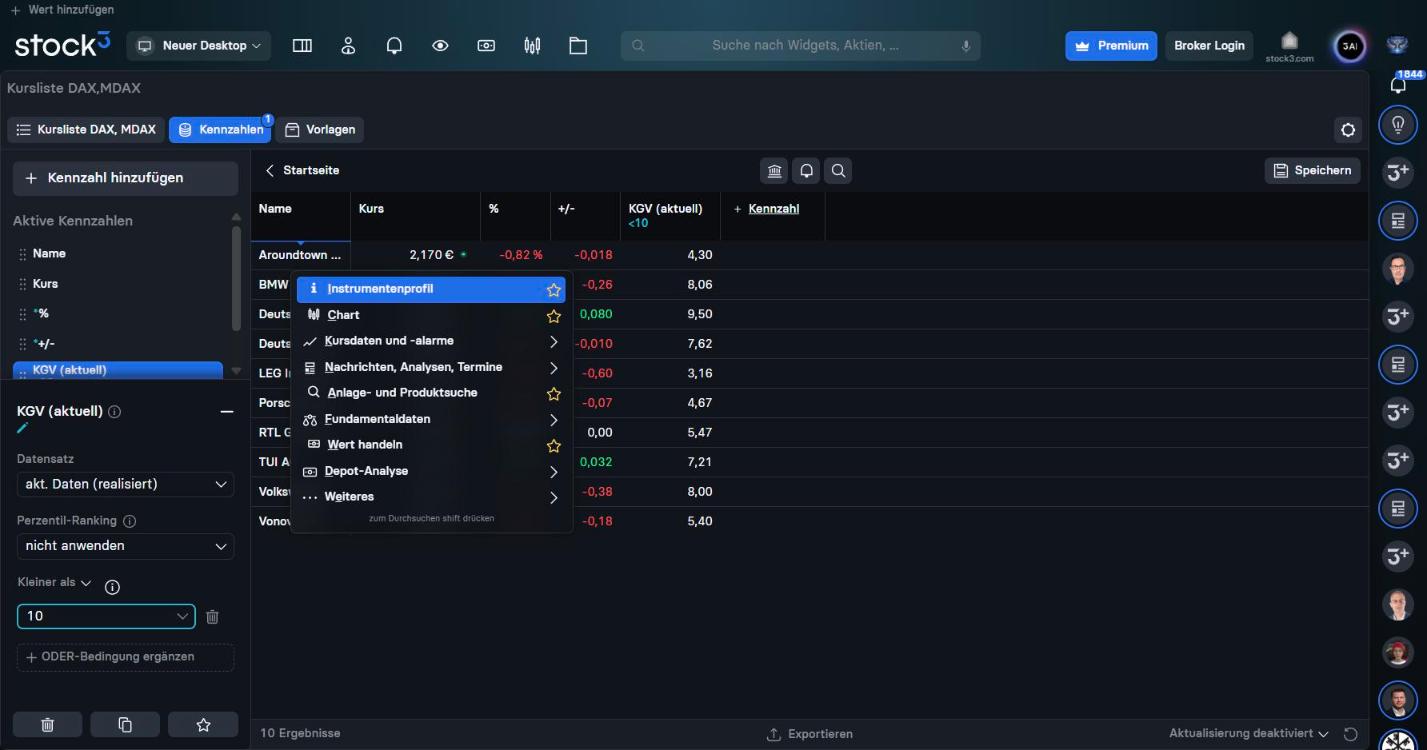Image resolution: width=1427 pixels, height=750 pixels.
Task: Click the folder icon in the top toolbar
Action: (x=578, y=46)
